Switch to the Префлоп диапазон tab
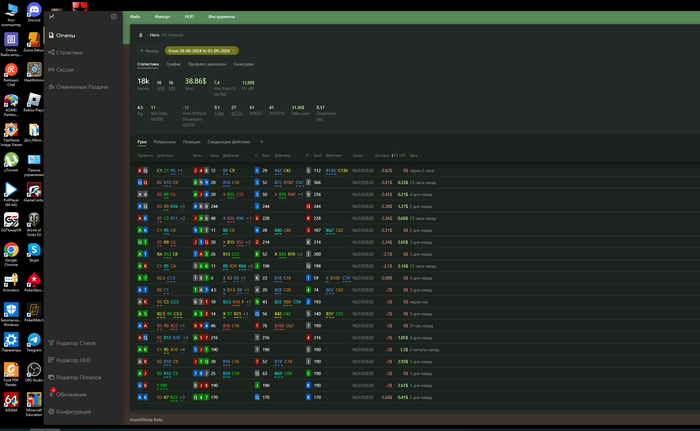 point(207,64)
